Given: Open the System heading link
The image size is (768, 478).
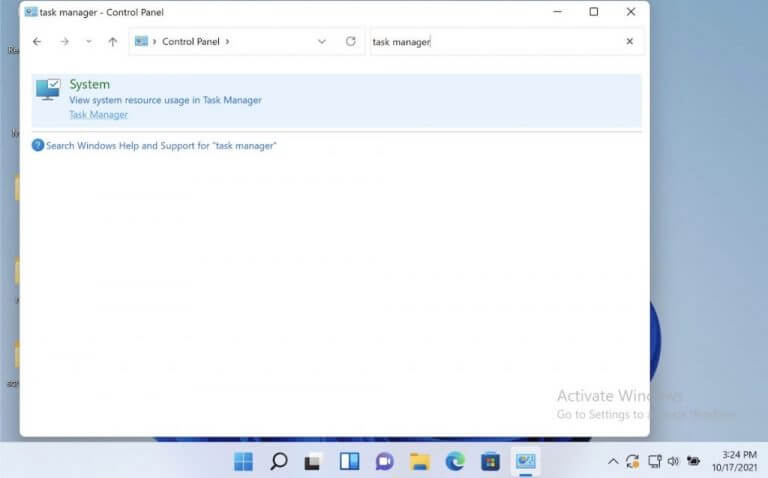Looking at the screenshot, I should [90, 84].
